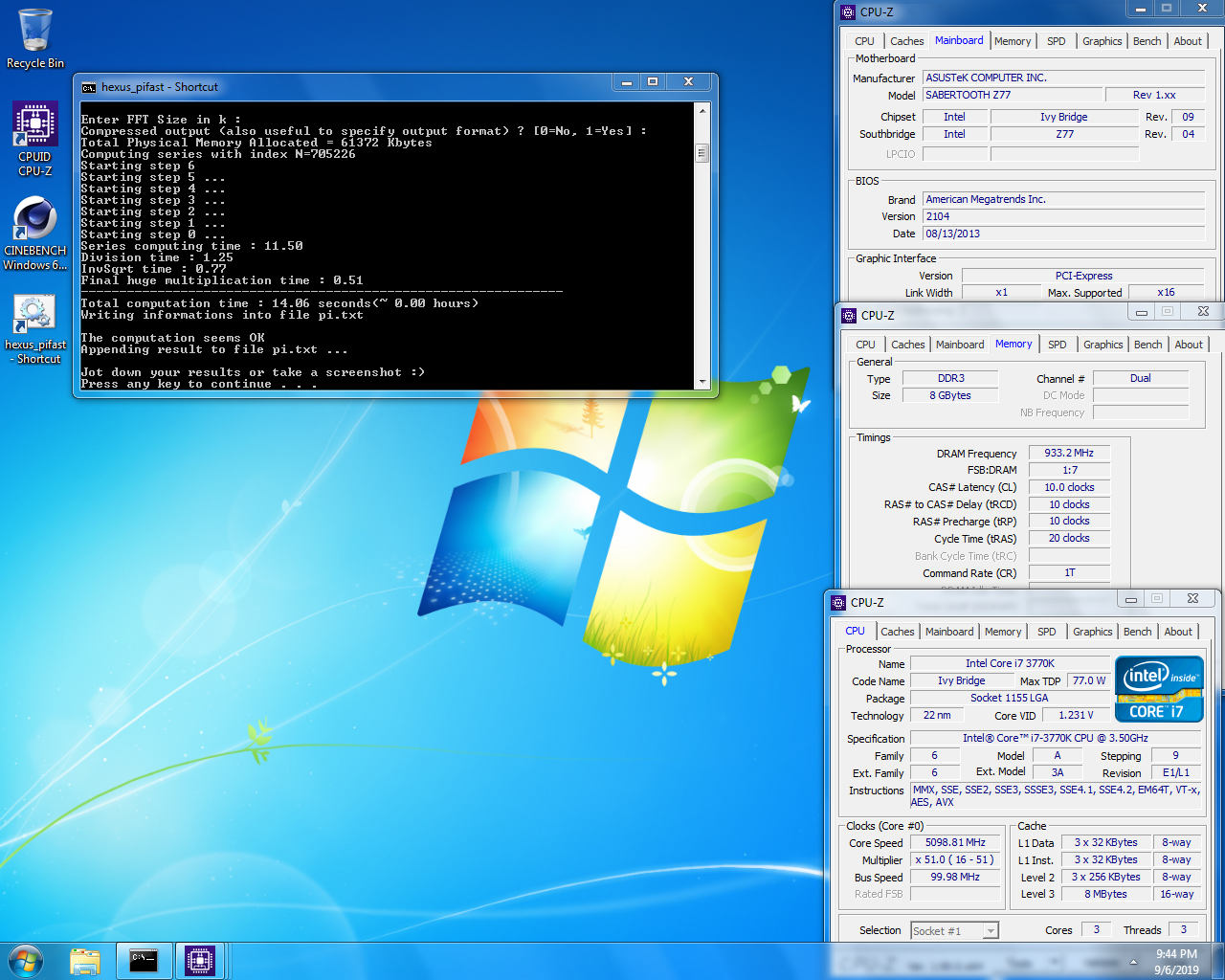Click the Max TDP 77.0 W value

pos(1088,680)
